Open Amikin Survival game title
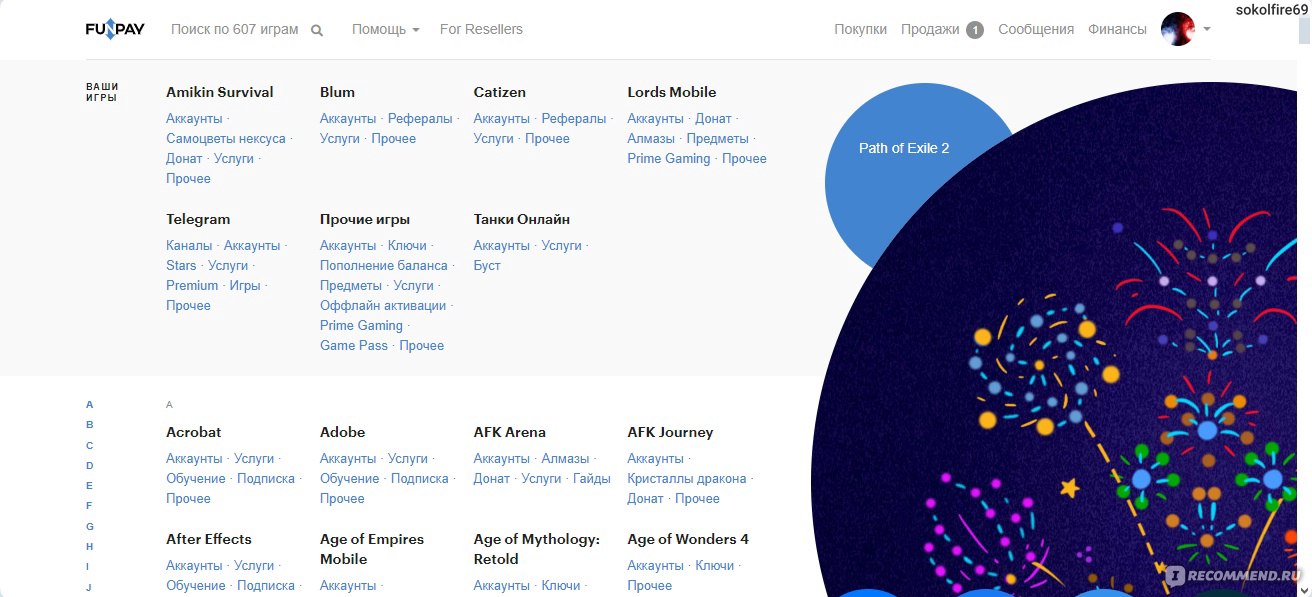 pyautogui.click(x=219, y=92)
